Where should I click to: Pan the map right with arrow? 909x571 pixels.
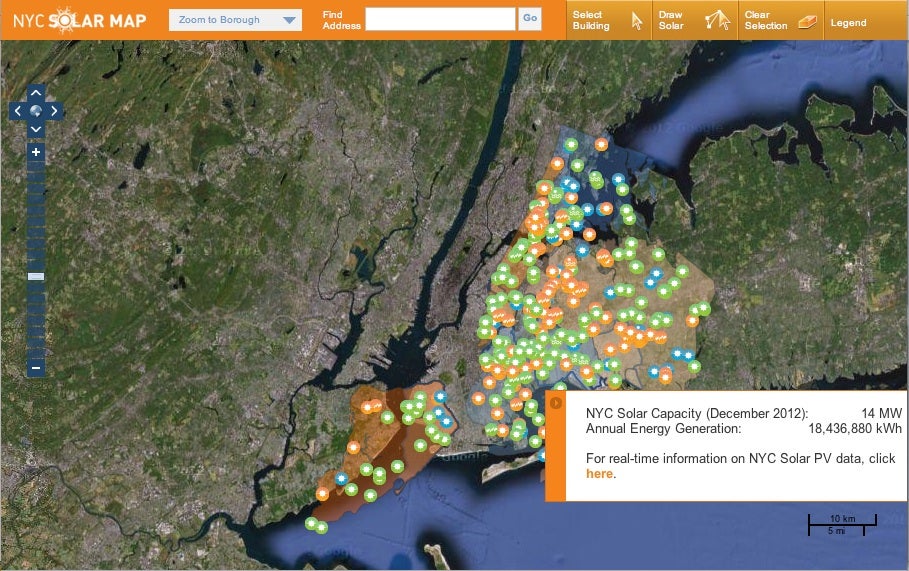[x=54, y=111]
